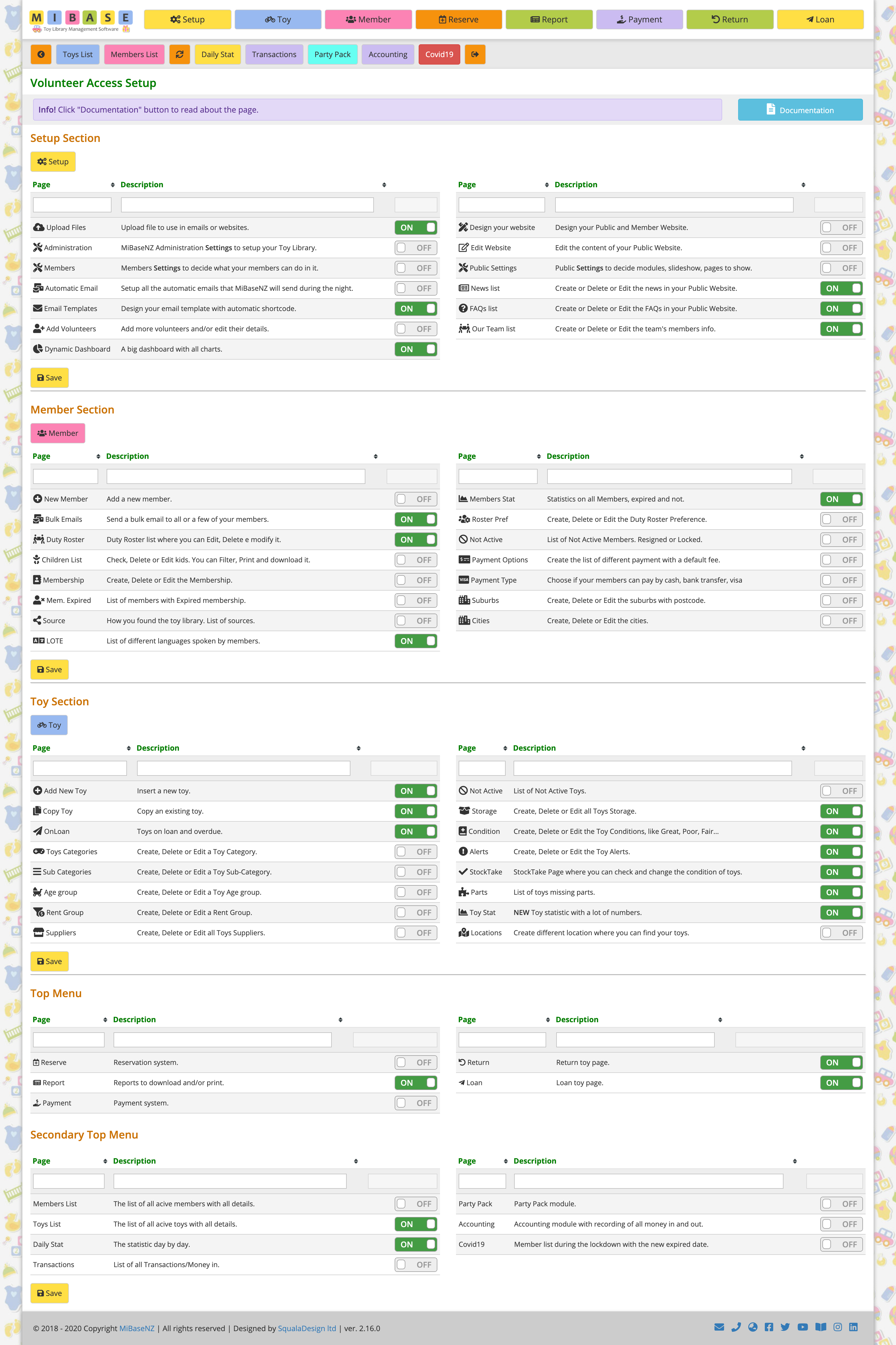Click the Toys Categories gamepad icon
The height and width of the screenshot is (1345, 896).
[x=39, y=851]
